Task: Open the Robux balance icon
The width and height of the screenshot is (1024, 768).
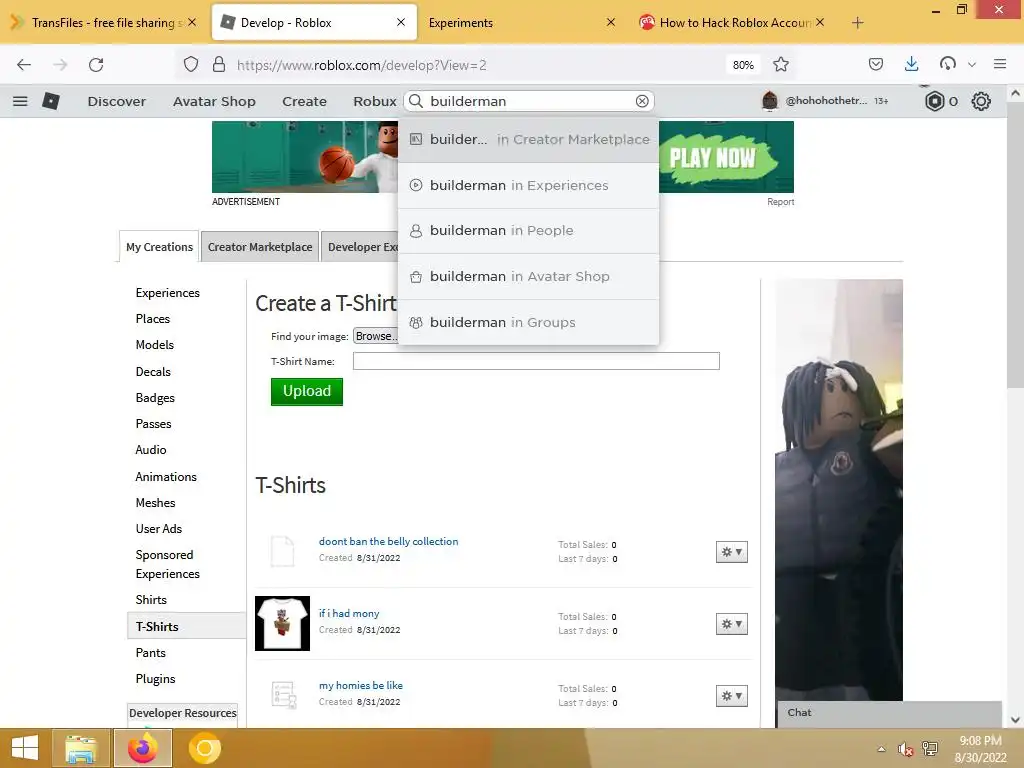Action: click(x=935, y=101)
